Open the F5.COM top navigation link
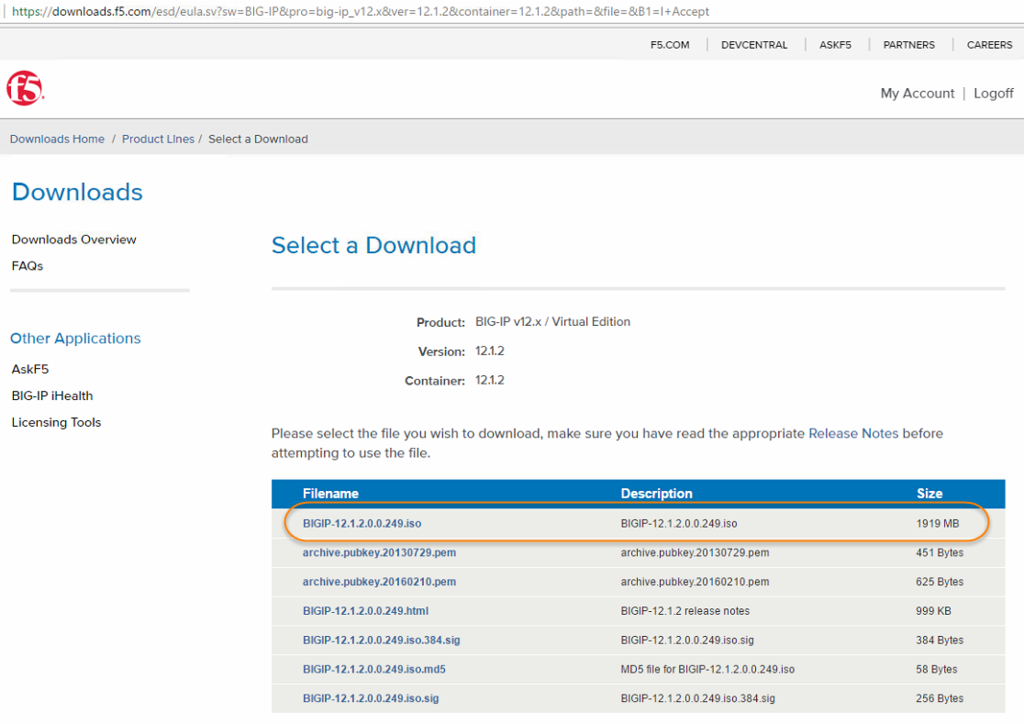The height and width of the screenshot is (724, 1024). click(669, 45)
